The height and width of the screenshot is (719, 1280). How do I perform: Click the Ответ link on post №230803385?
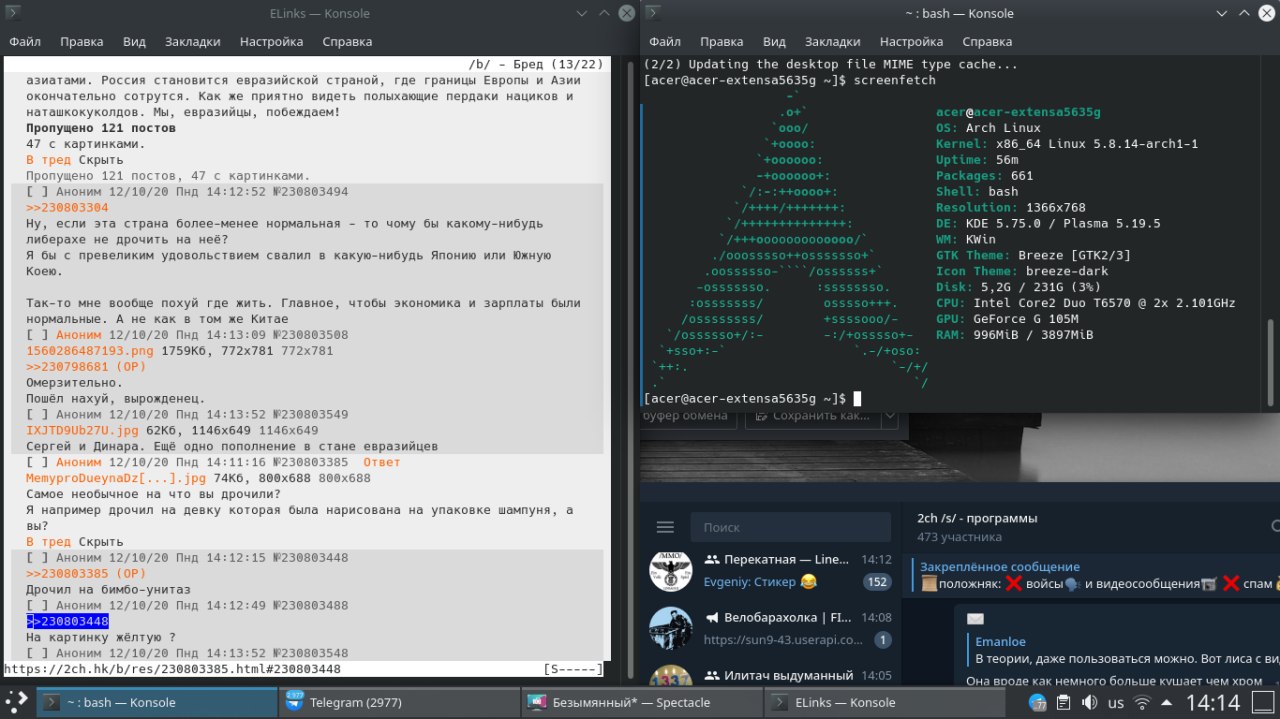coord(382,462)
